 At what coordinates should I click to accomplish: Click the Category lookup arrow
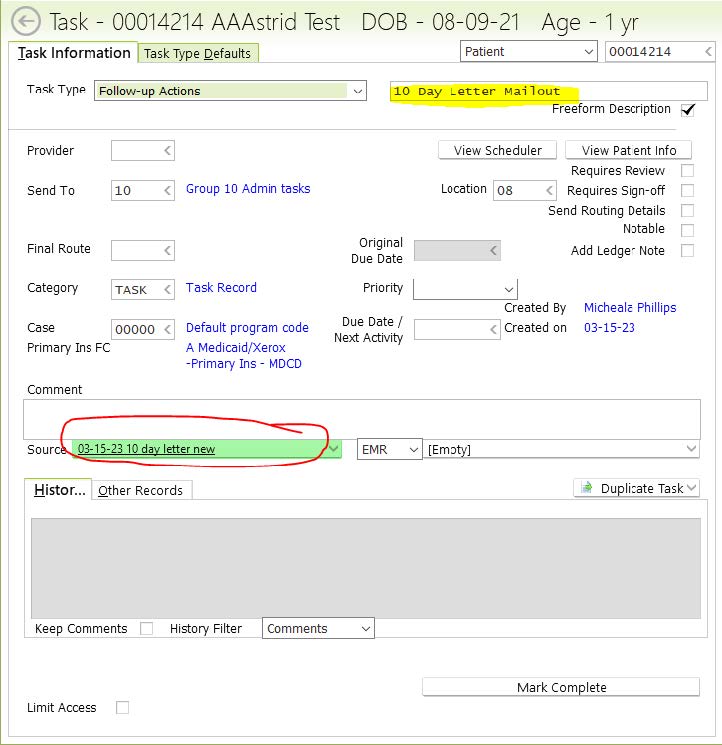pos(167,289)
